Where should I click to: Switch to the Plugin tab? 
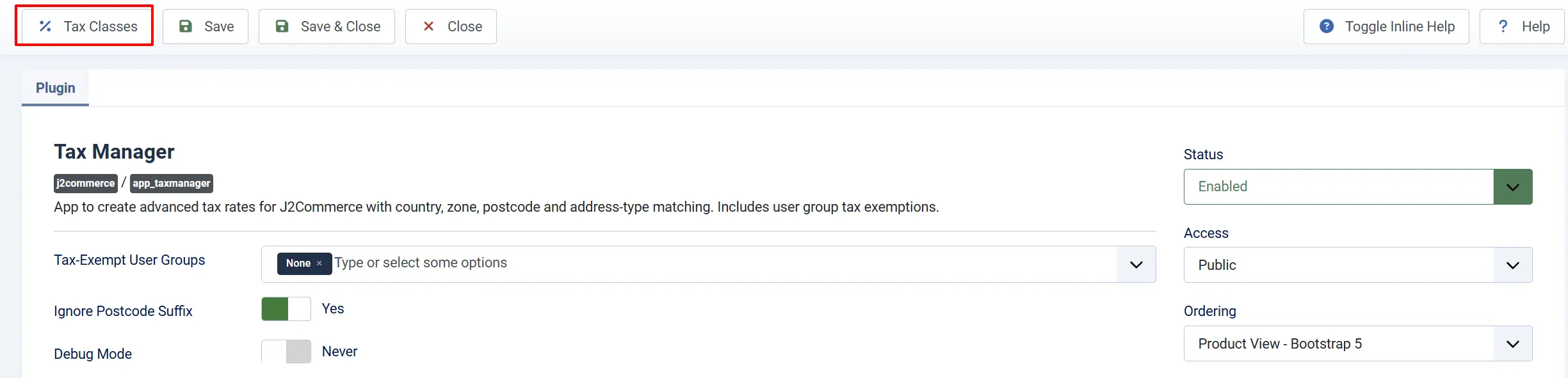56,88
